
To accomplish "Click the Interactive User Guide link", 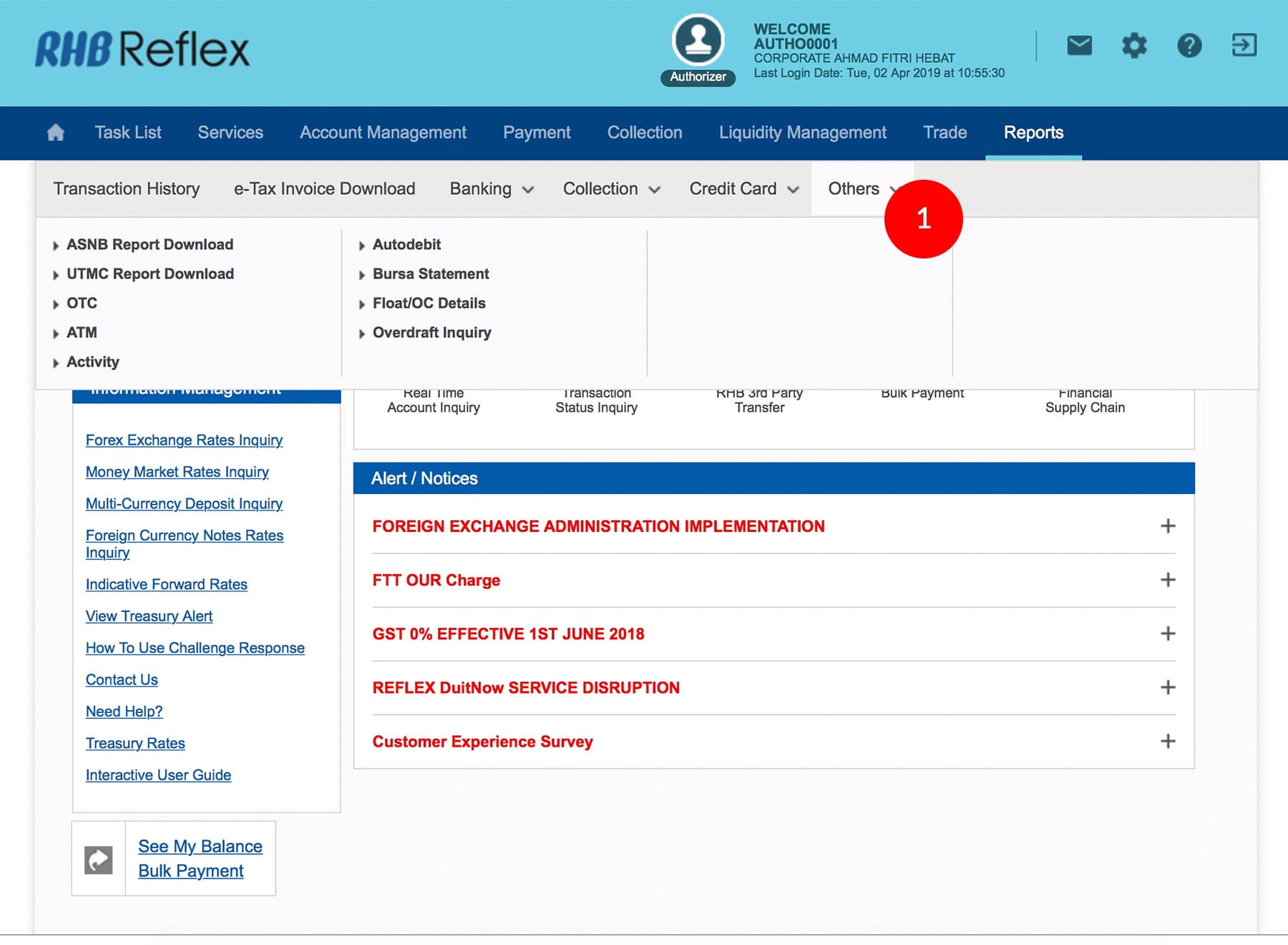I will click(x=158, y=775).
